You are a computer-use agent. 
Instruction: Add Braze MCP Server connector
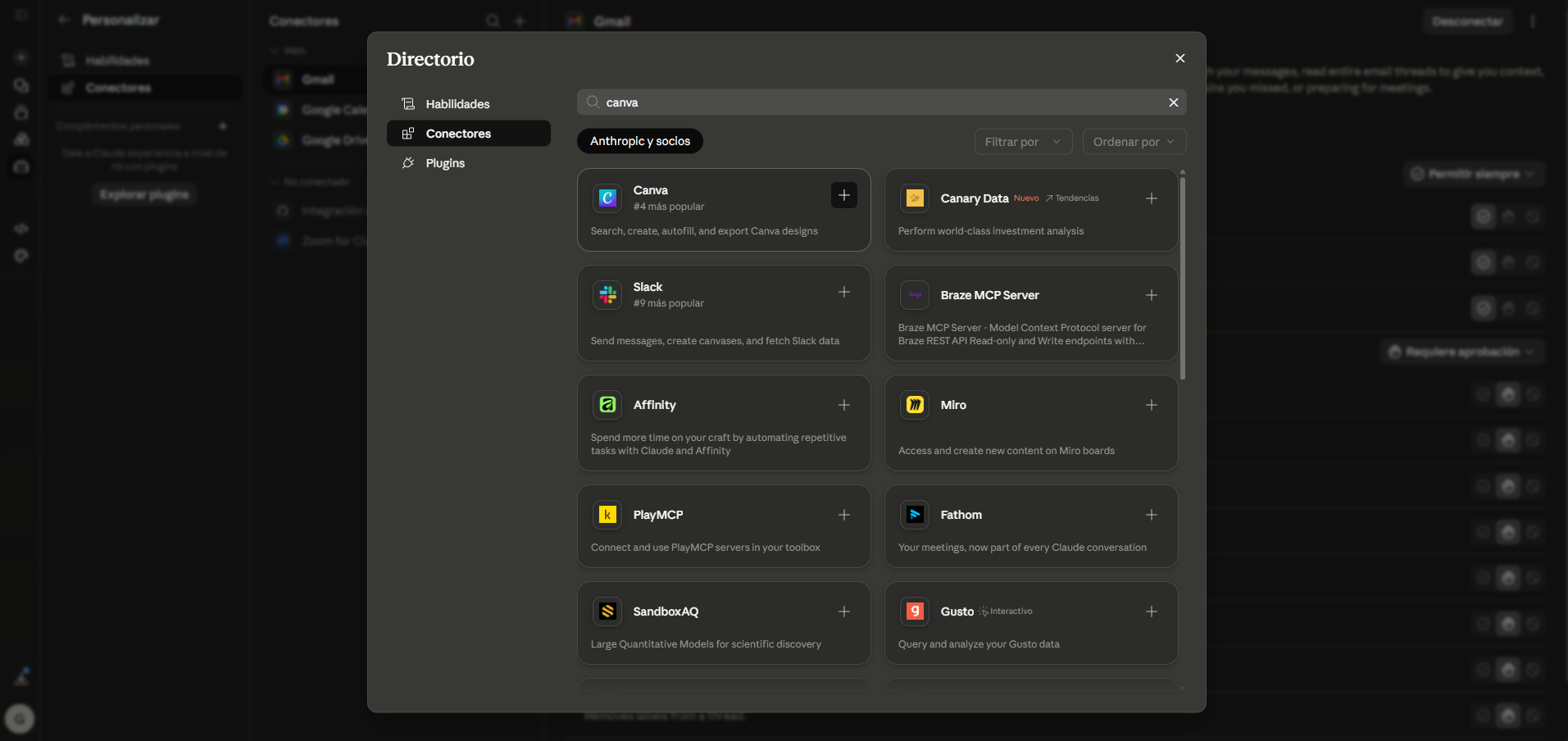1152,295
